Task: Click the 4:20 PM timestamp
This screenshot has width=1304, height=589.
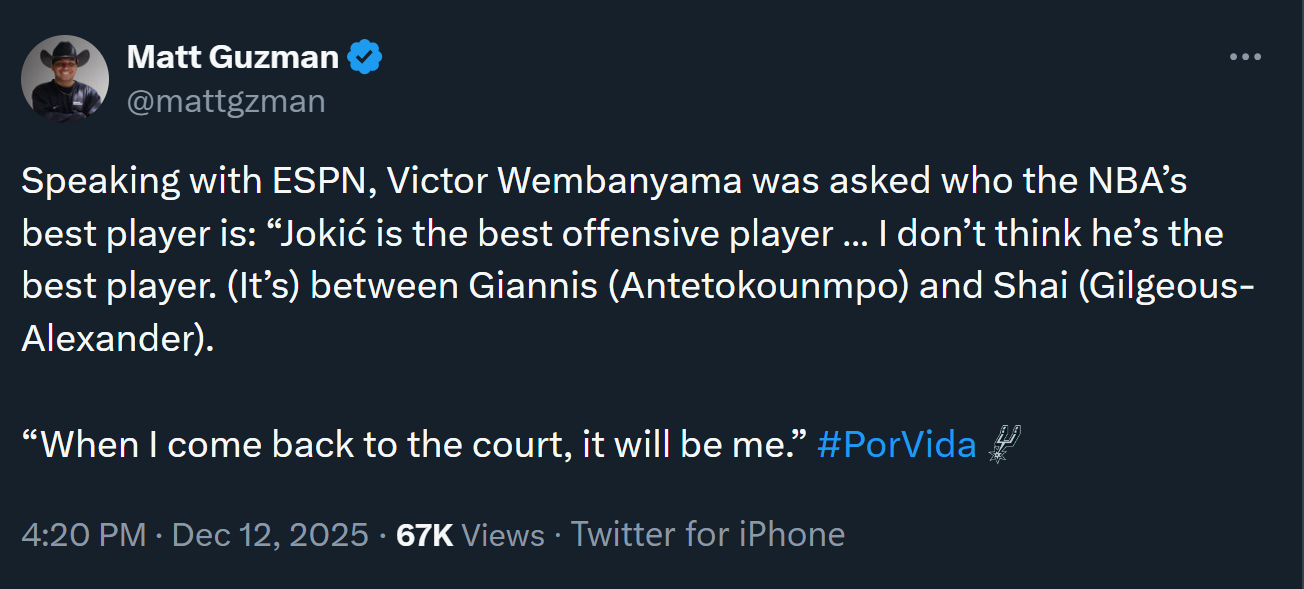Action: click(84, 535)
